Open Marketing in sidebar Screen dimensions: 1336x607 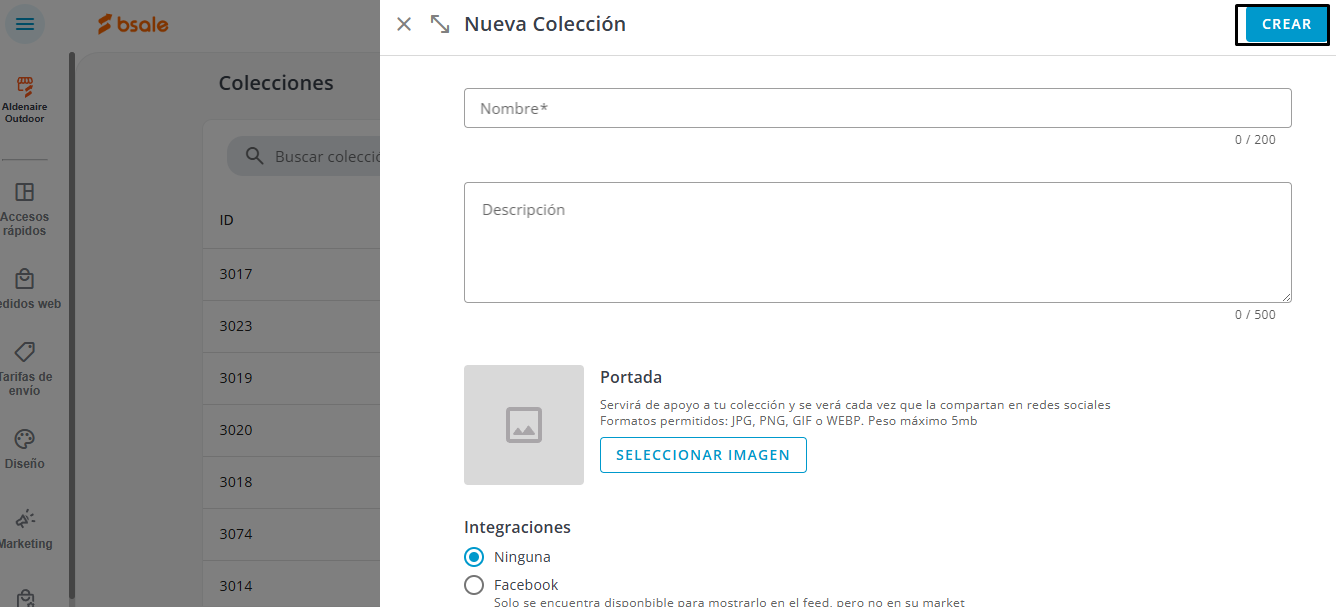(x=25, y=528)
